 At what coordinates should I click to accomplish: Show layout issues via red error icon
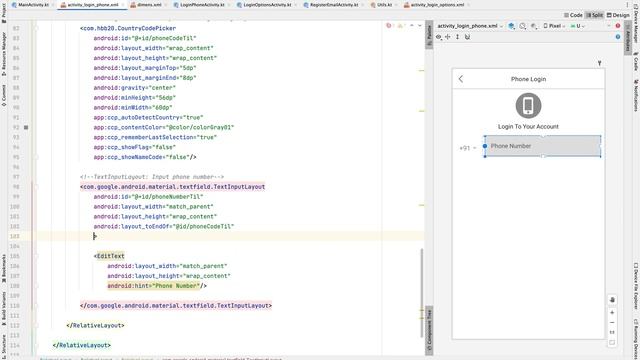(618, 26)
